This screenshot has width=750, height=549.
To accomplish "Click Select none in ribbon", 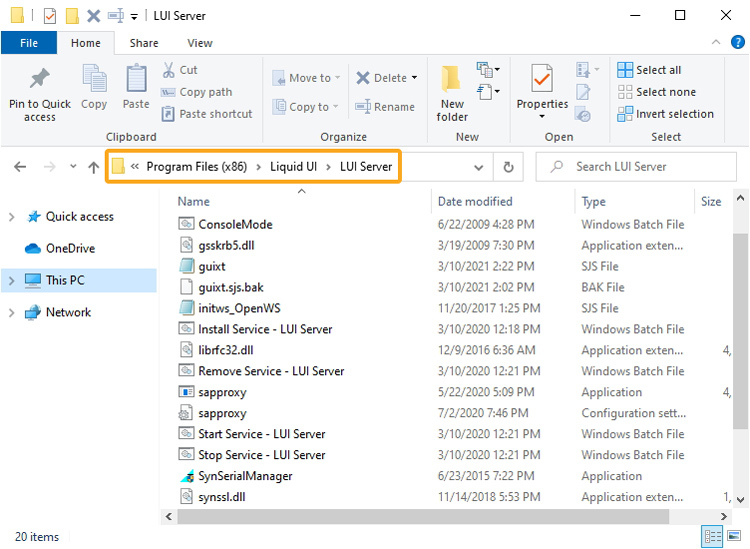I will 657,92.
